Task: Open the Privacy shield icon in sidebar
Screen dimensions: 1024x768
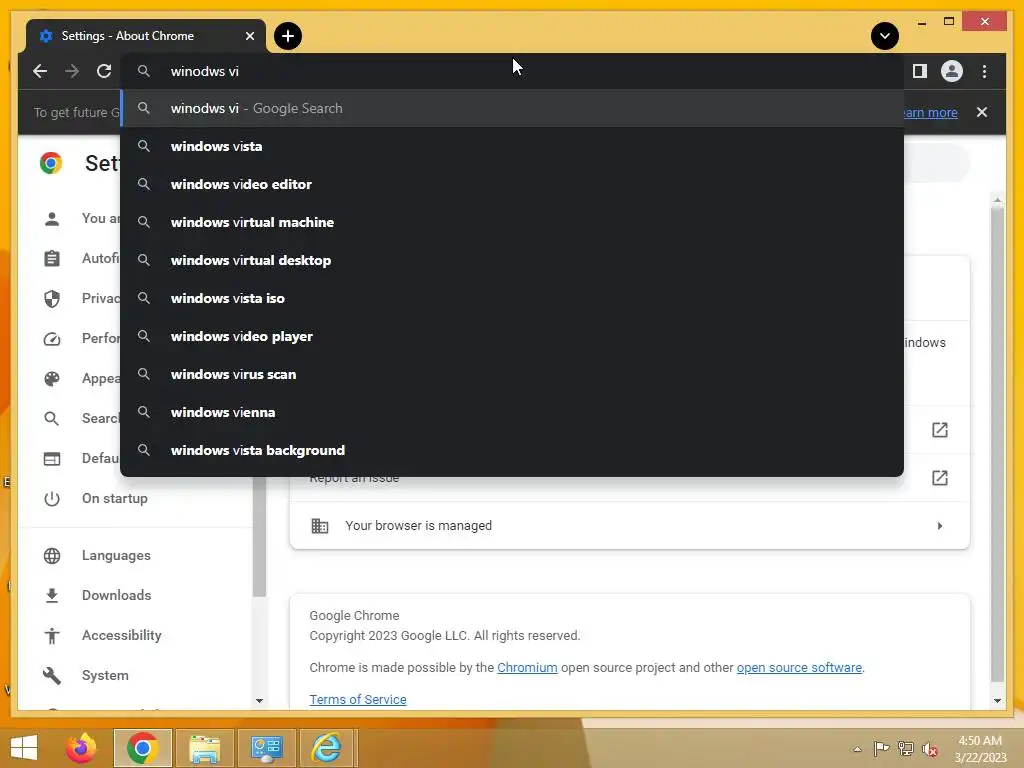Action: (52, 298)
